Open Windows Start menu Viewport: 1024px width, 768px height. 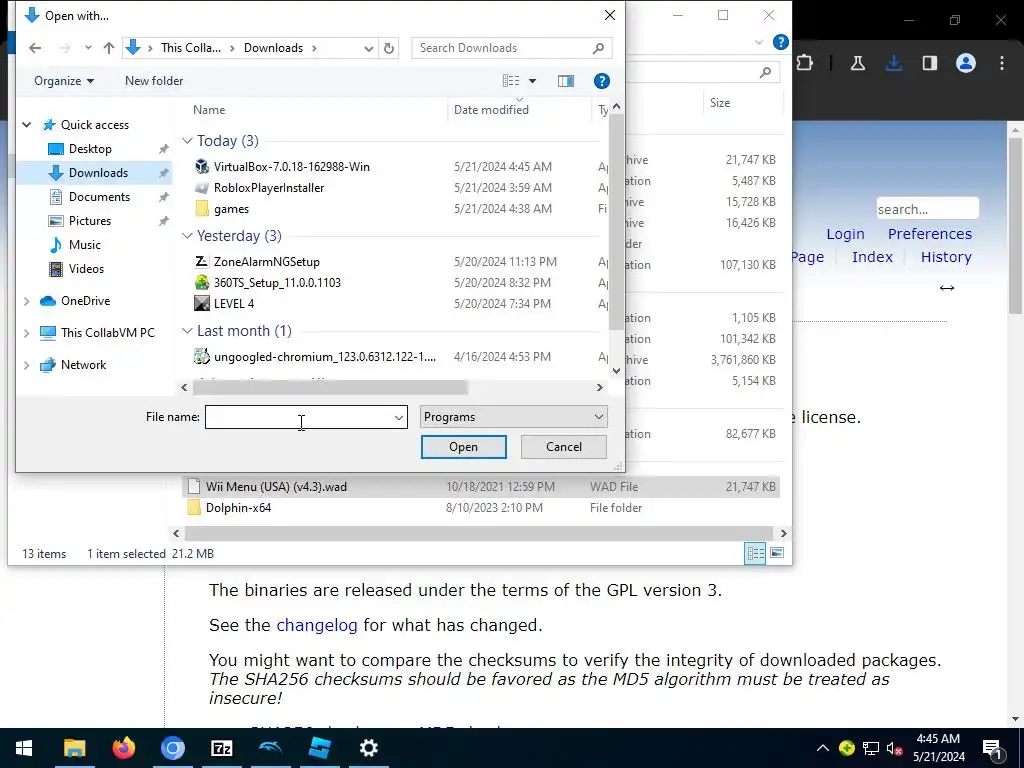click(24, 748)
